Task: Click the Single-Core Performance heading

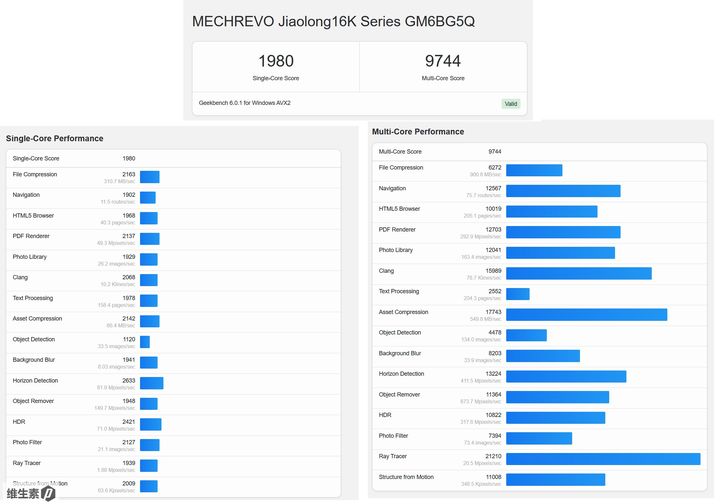Action: pyautogui.click(x=55, y=139)
